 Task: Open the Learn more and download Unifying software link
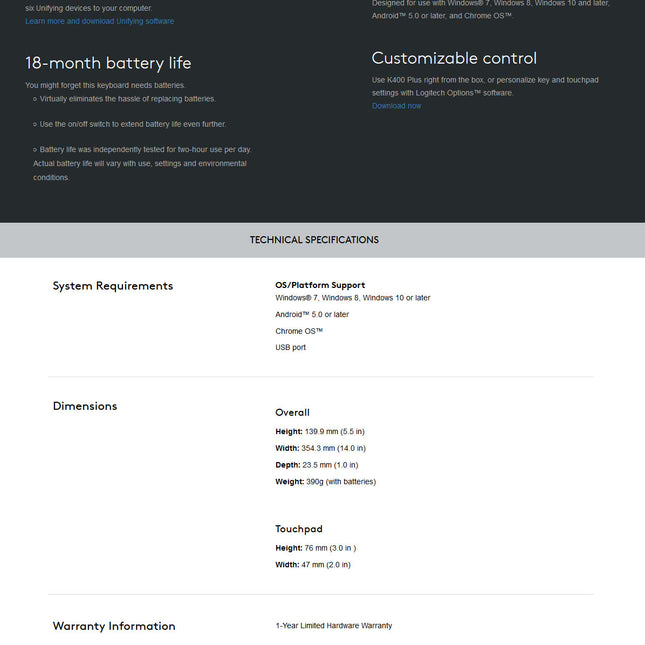[x=100, y=21]
